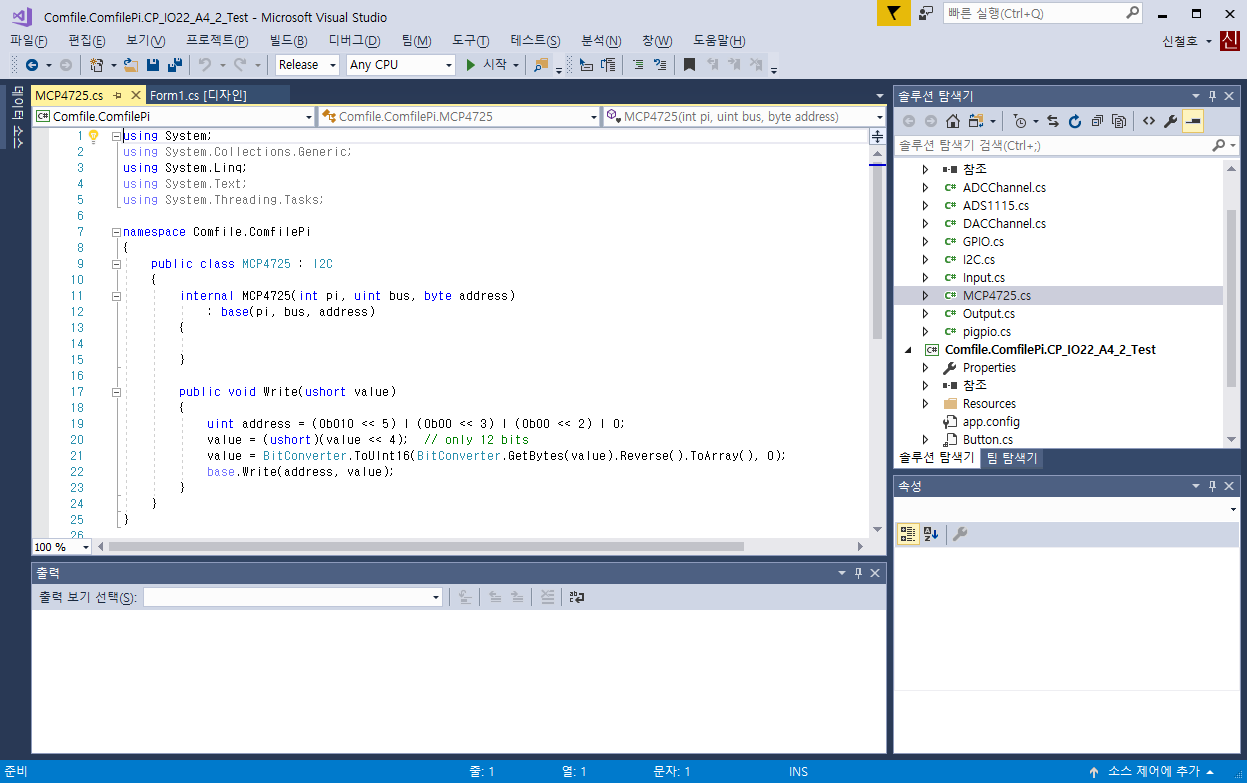Image resolution: width=1247 pixels, height=783 pixels.
Task: Click the Home icon in Solution Explorer
Action: tap(953, 121)
